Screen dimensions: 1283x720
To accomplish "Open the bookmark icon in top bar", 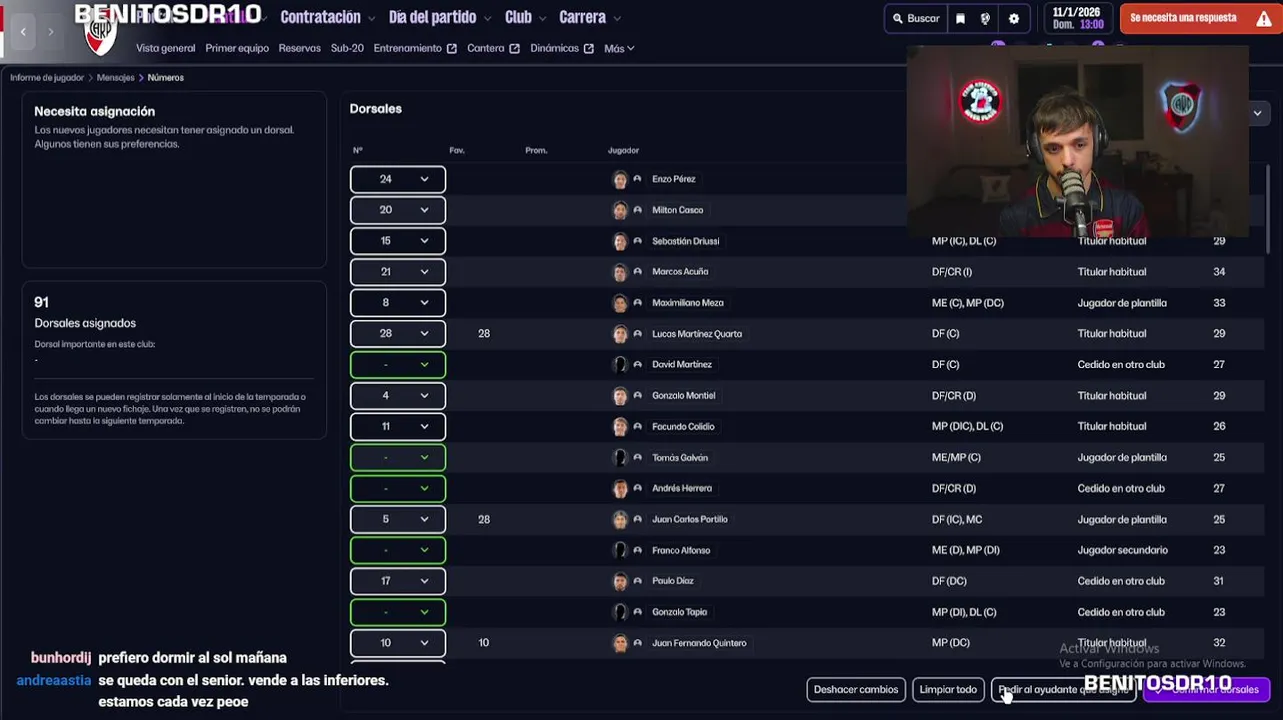I will point(960,18).
